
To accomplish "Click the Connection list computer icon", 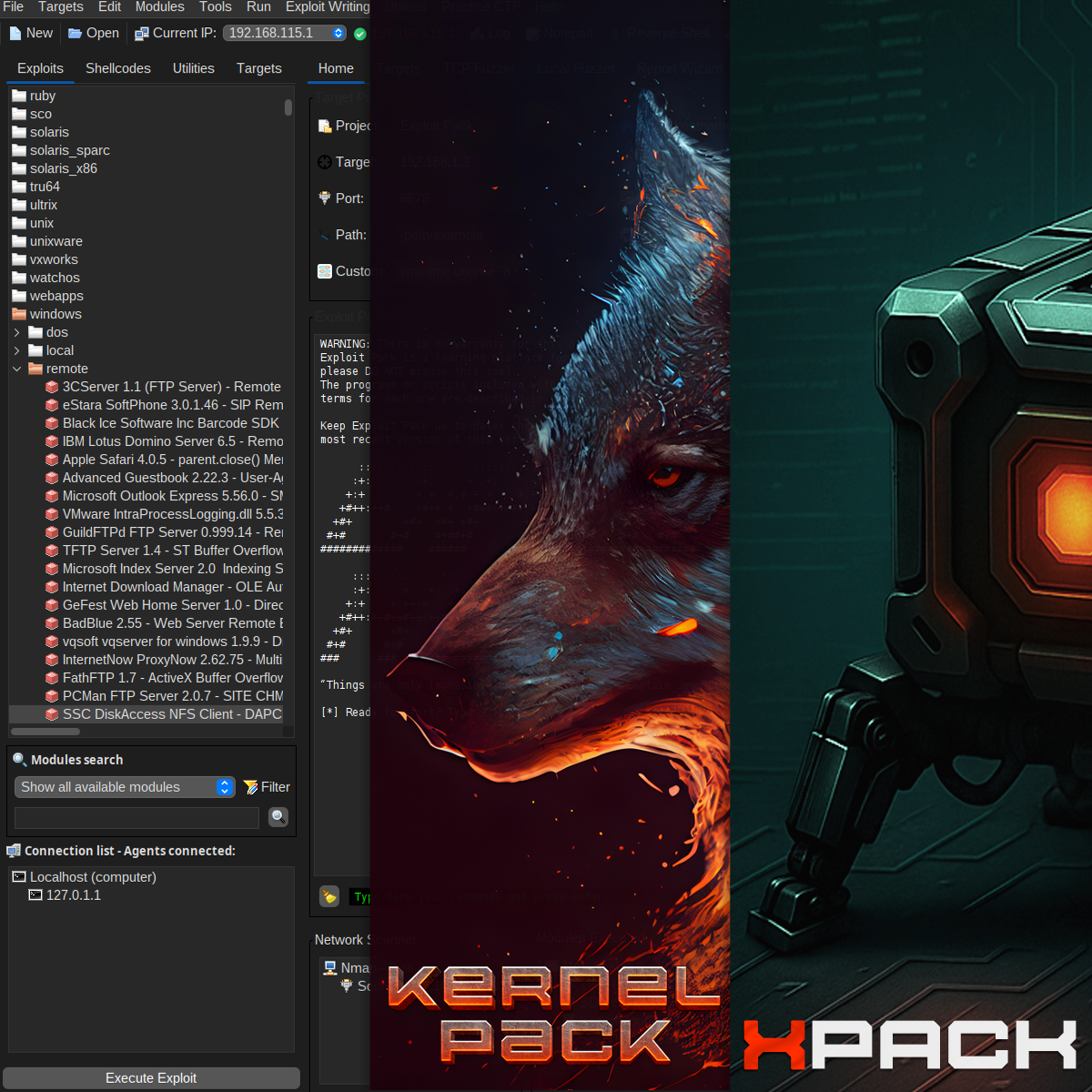I will [14, 851].
